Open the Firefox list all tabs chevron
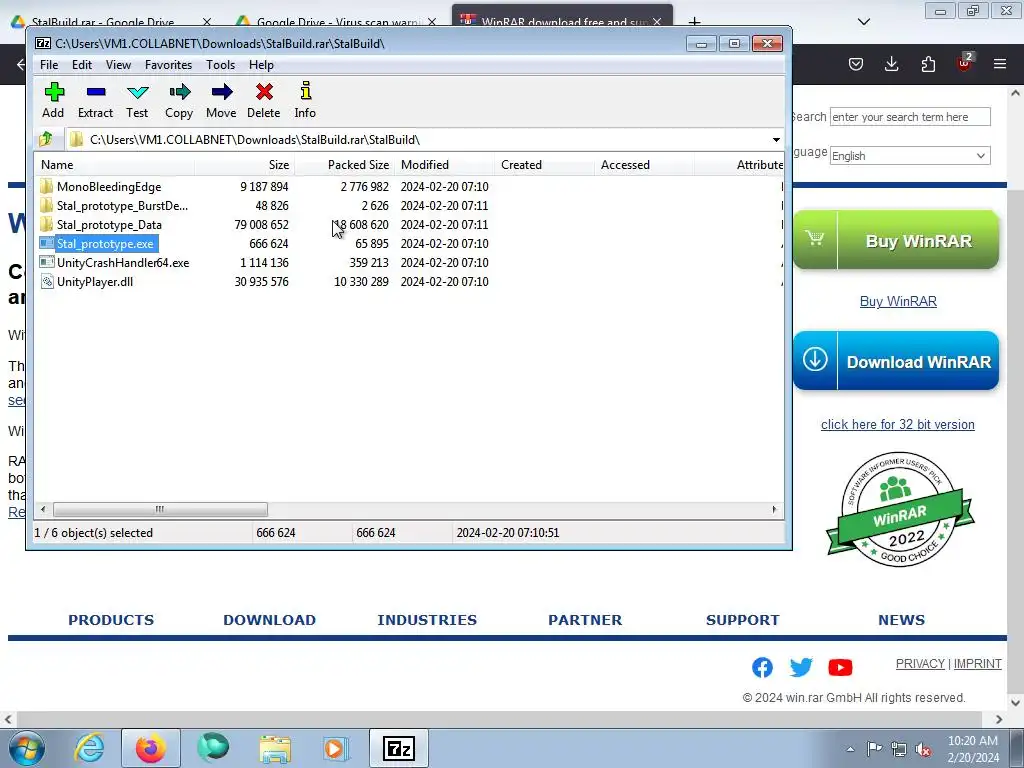Screen dimensions: 1024x768 tap(863, 22)
